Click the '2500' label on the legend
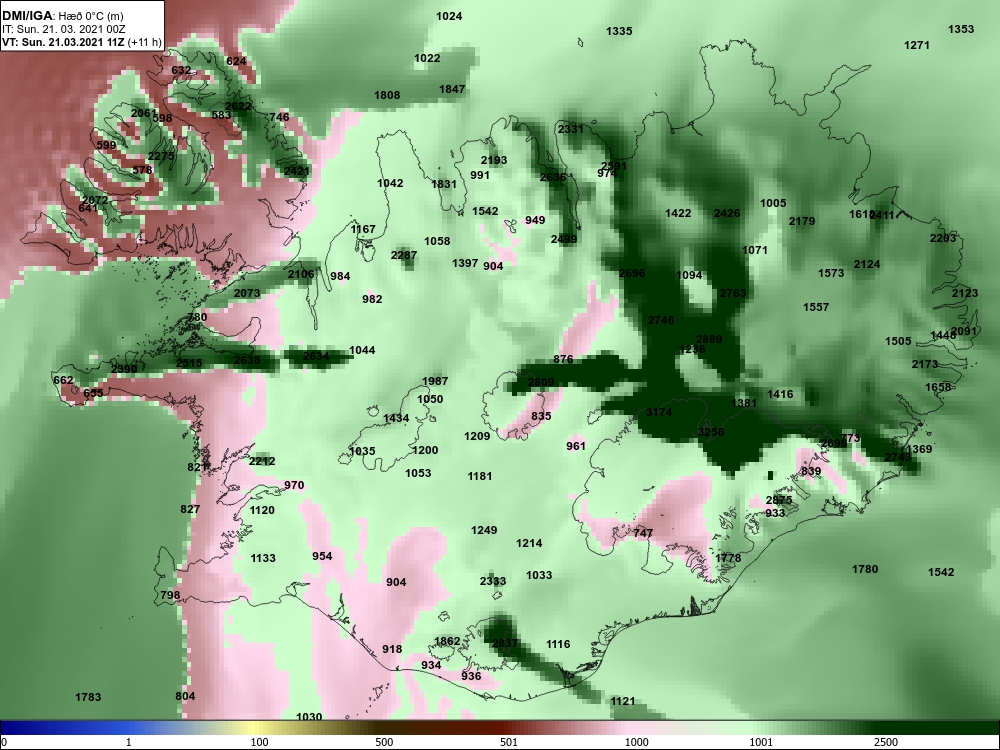The width and height of the screenshot is (1000, 750). [886, 742]
